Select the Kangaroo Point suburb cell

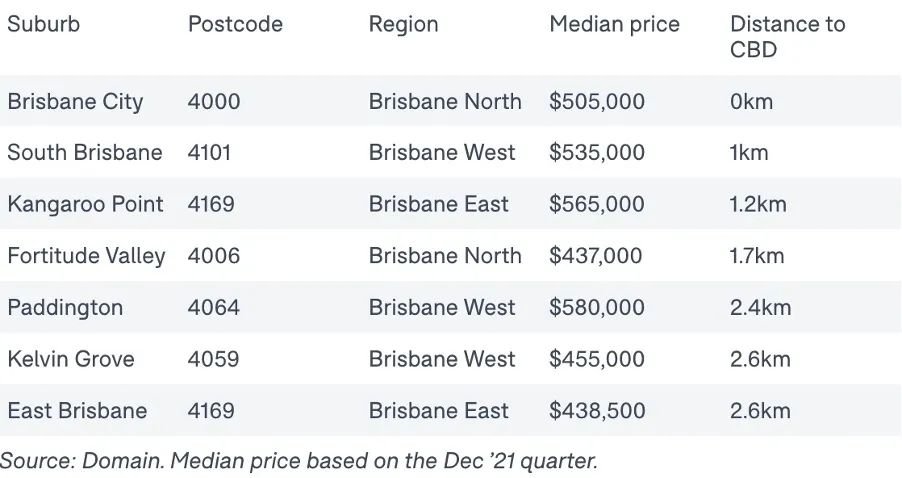[85, 204]
